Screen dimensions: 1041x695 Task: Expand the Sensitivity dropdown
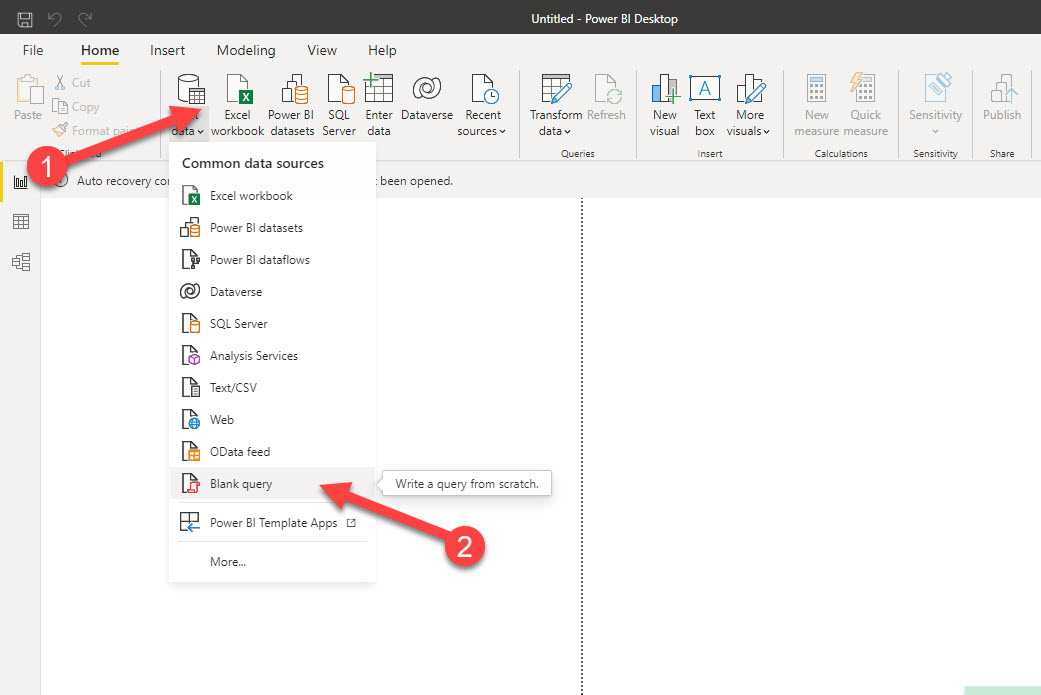click(935, 131)
